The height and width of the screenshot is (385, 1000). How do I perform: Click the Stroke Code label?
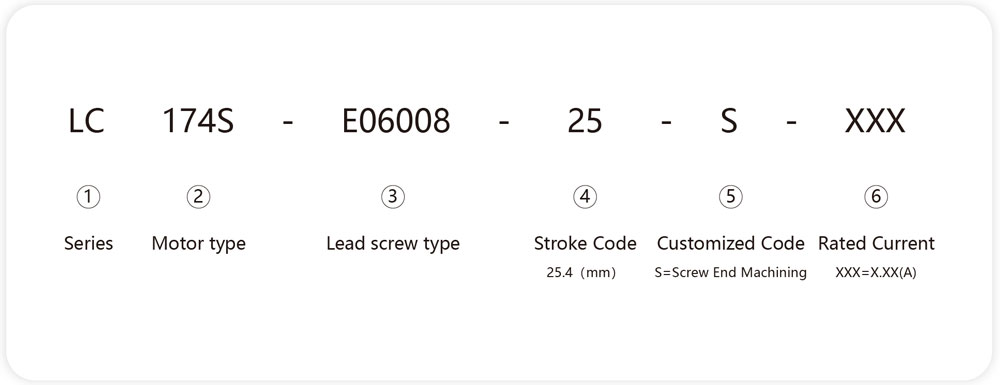(x=585, y=243)
